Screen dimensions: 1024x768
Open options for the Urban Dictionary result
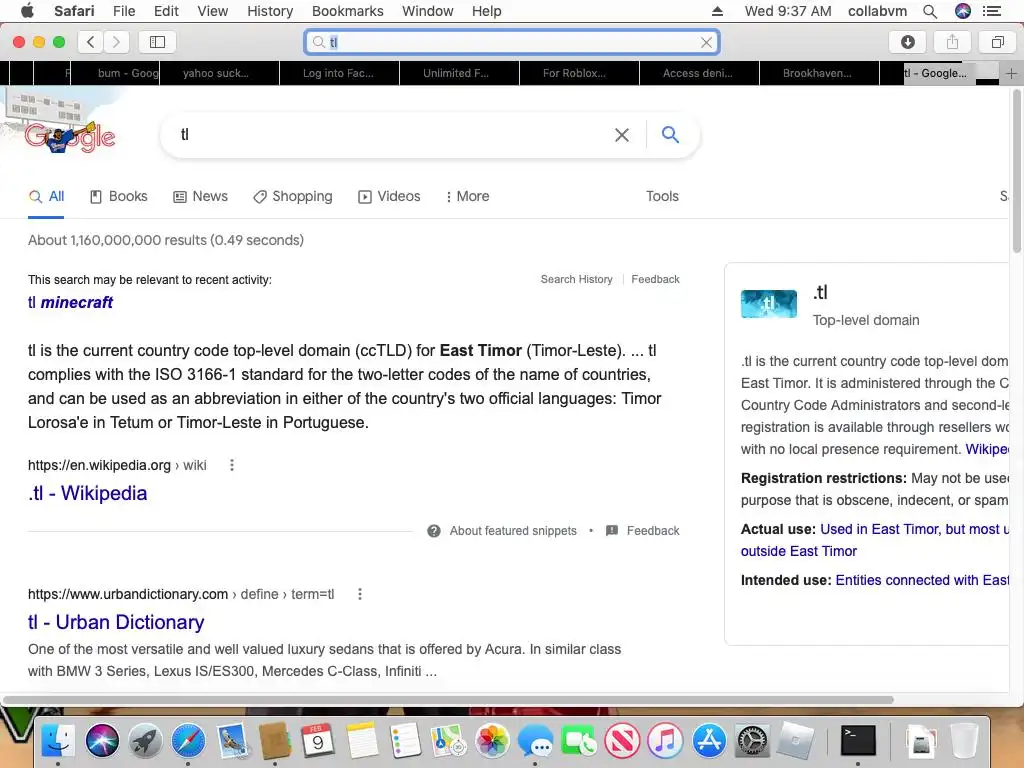360,594
